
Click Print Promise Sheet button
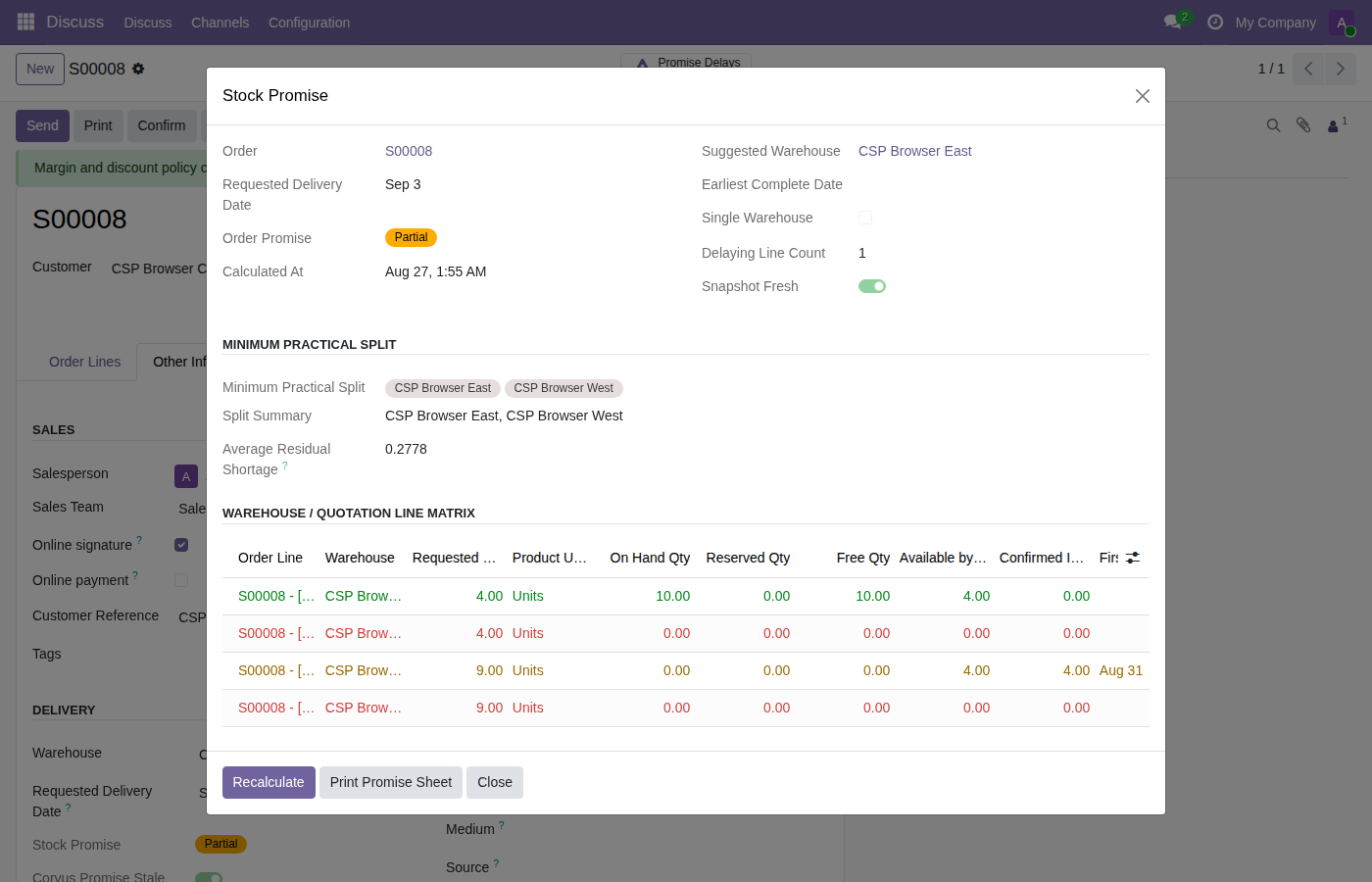pyautogui.click(x=391, y=782)
